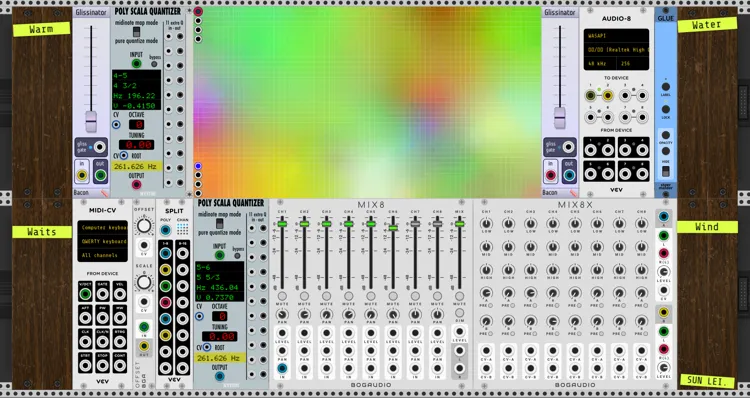Click the OUT jack on the Offset module

click(143, 346)
